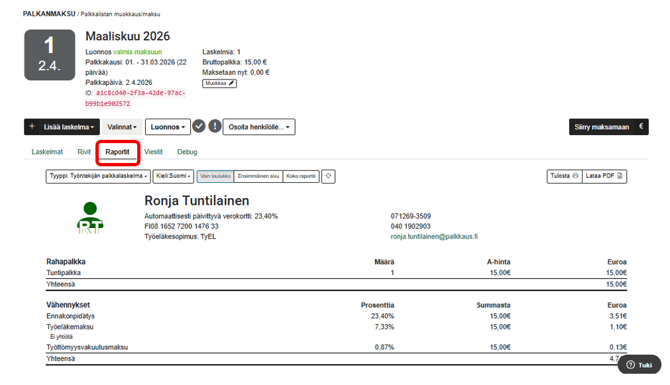
Task: Click the personal ID 071269-3509
Action: [411, 216]
